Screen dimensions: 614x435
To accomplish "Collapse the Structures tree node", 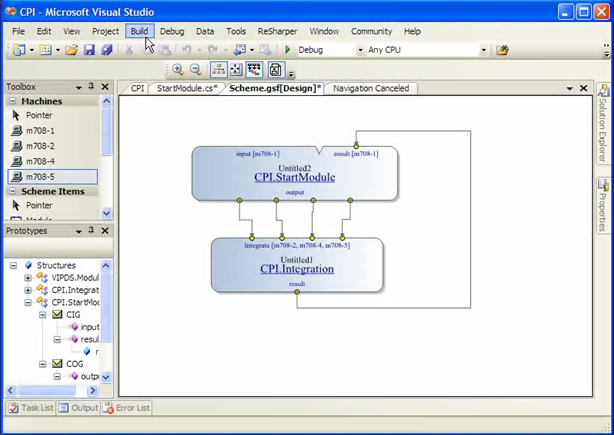I will [13, 265].
